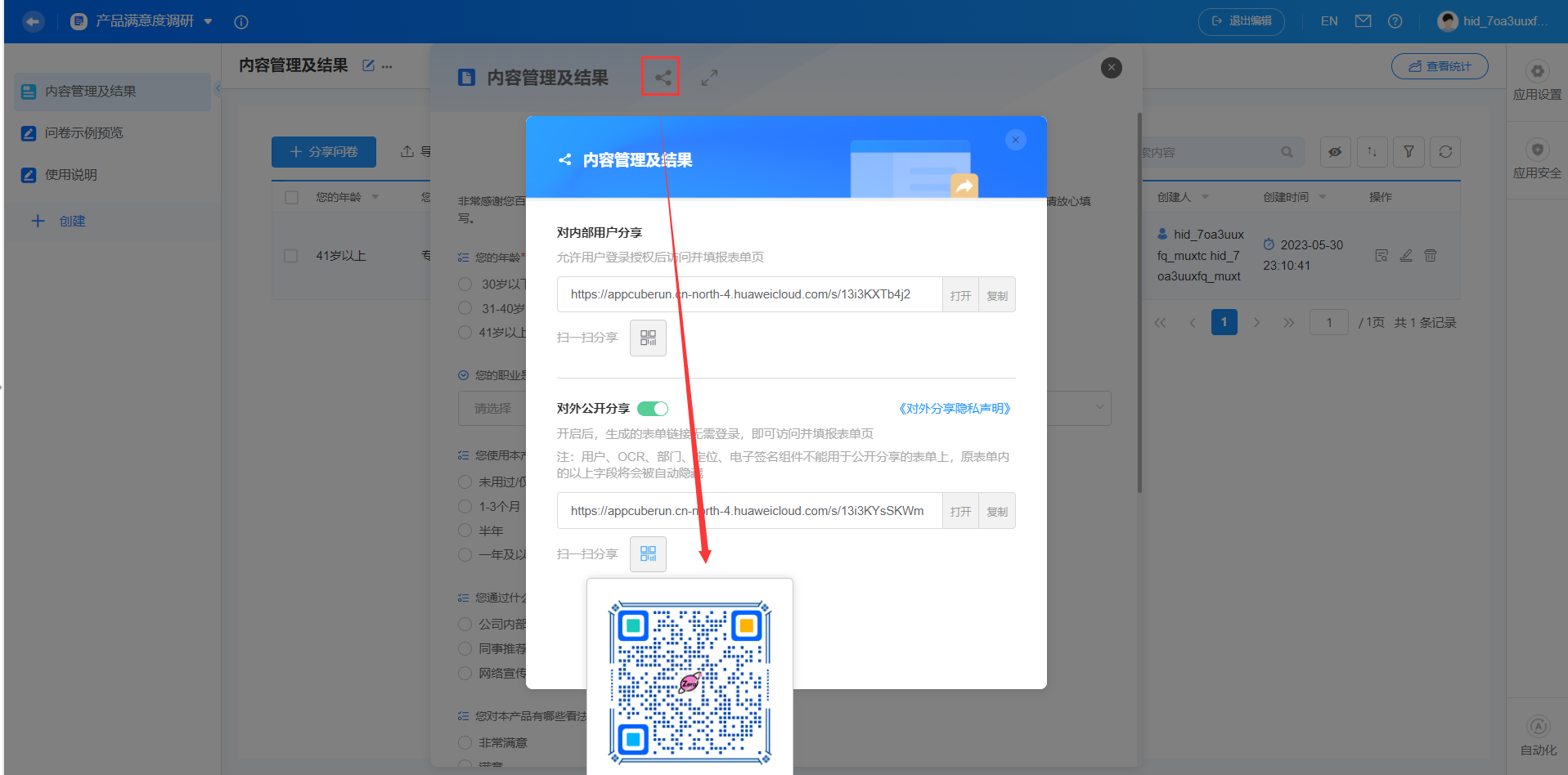Select 使用说明 in the left sidebar
The height and width of the screenshot is (775, 1568).
113,175
